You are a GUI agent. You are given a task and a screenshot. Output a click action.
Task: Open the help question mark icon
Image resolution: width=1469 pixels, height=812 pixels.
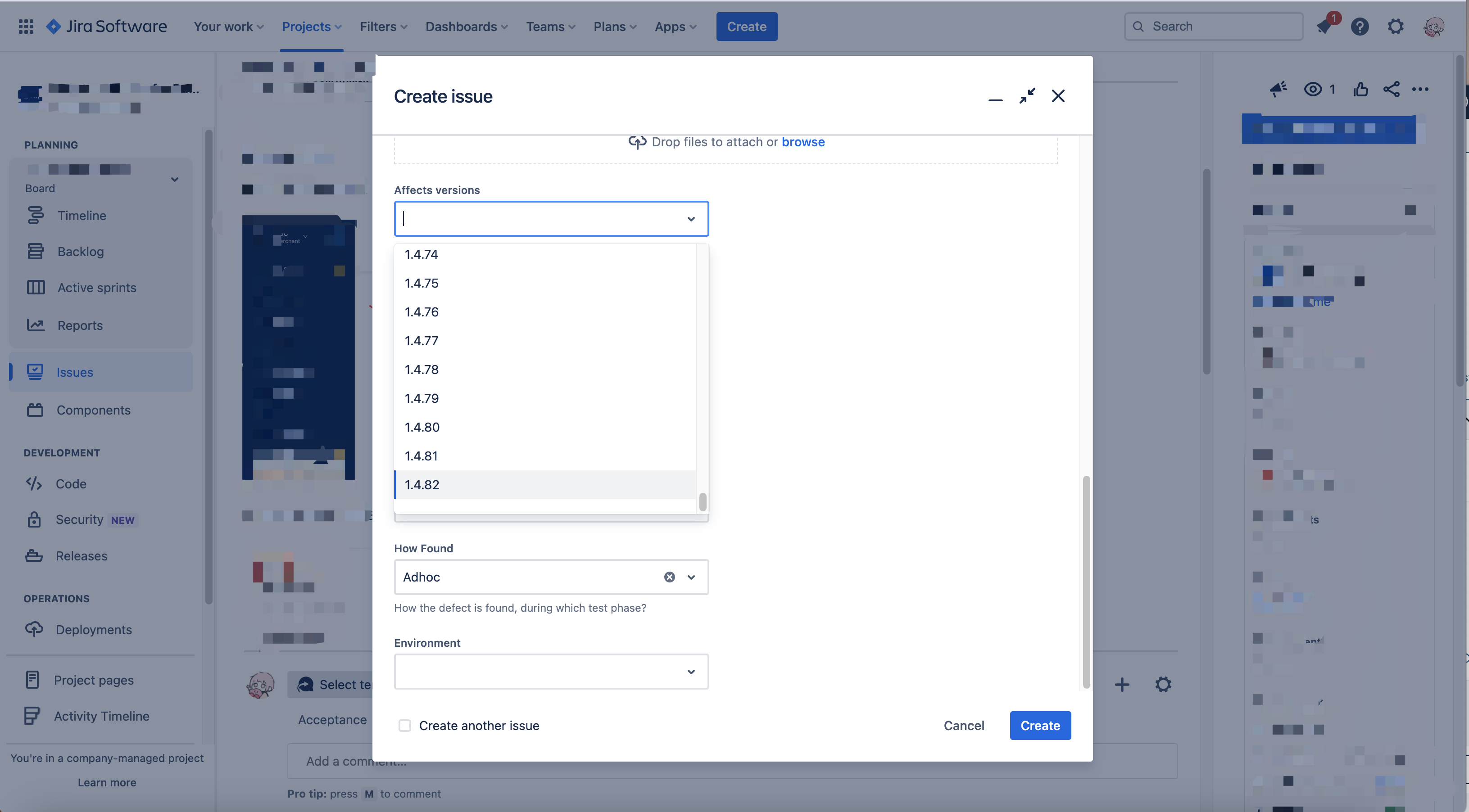click(1360, 27)
